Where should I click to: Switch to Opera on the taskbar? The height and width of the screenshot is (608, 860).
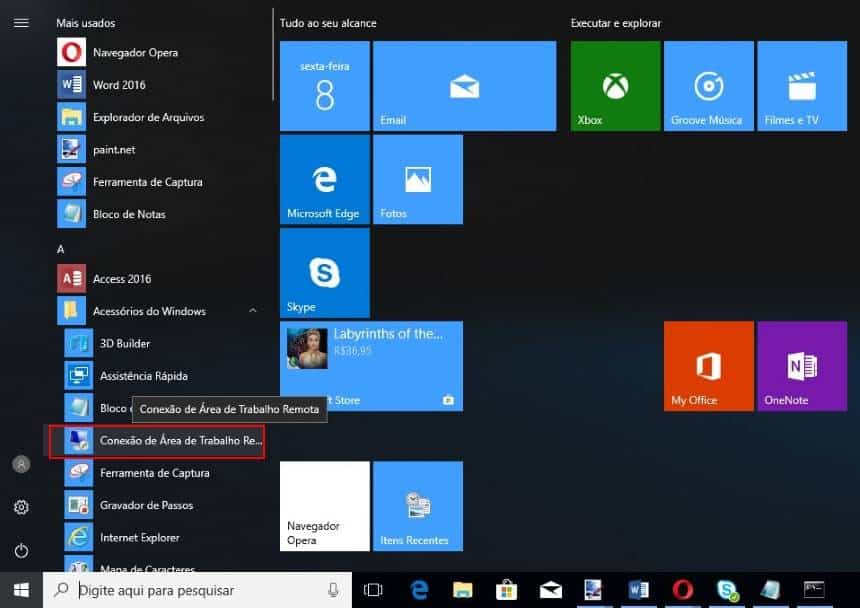(682, 590)
